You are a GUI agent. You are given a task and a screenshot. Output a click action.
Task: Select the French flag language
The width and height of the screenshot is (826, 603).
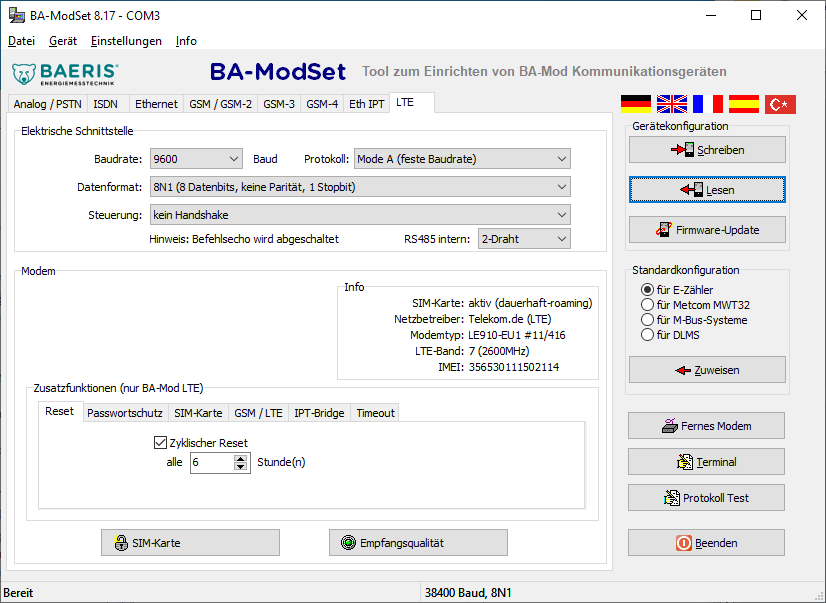click(x=707, y=104)
